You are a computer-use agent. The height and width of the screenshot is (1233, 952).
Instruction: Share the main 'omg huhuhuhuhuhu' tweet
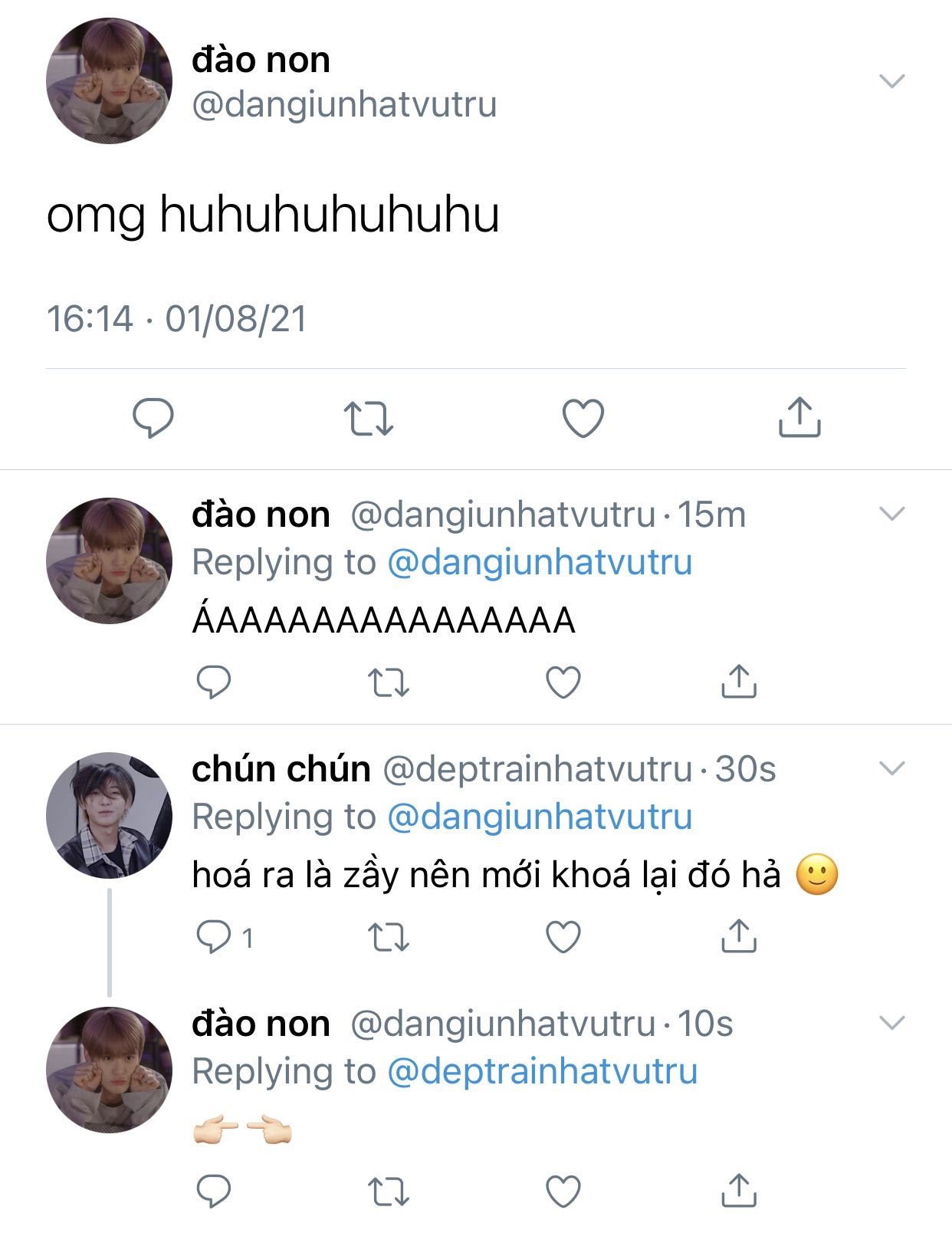pos(799,417)
